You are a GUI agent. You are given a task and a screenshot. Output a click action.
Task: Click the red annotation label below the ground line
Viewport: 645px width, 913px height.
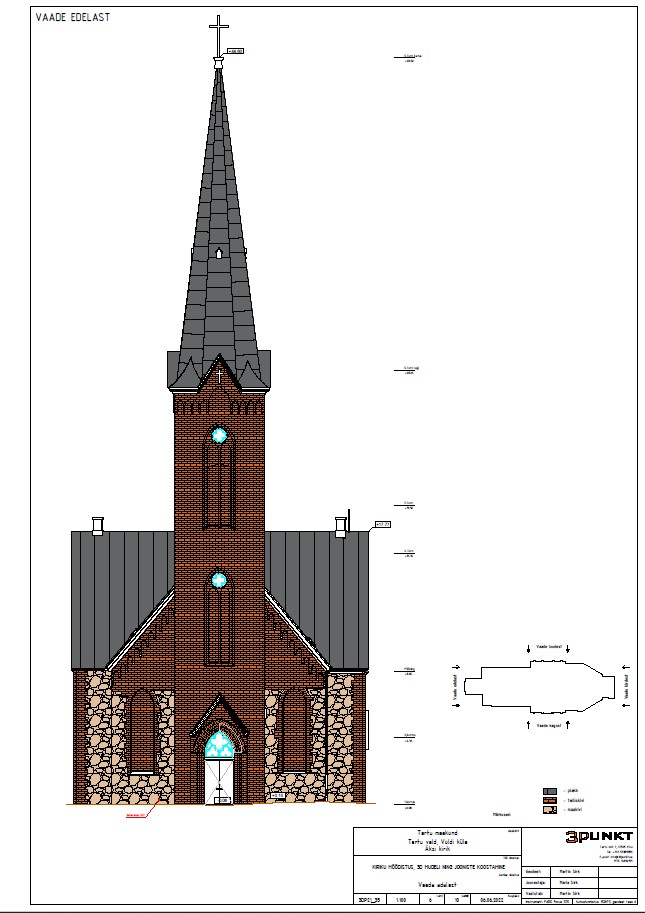[x=136, y=815]
